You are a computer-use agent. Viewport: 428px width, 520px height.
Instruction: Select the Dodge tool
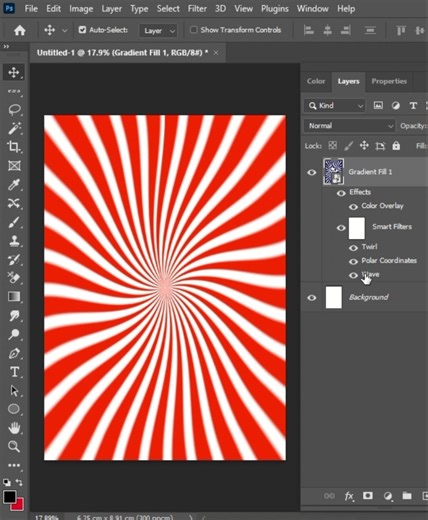pyautogui.click(x=14, y=334)
